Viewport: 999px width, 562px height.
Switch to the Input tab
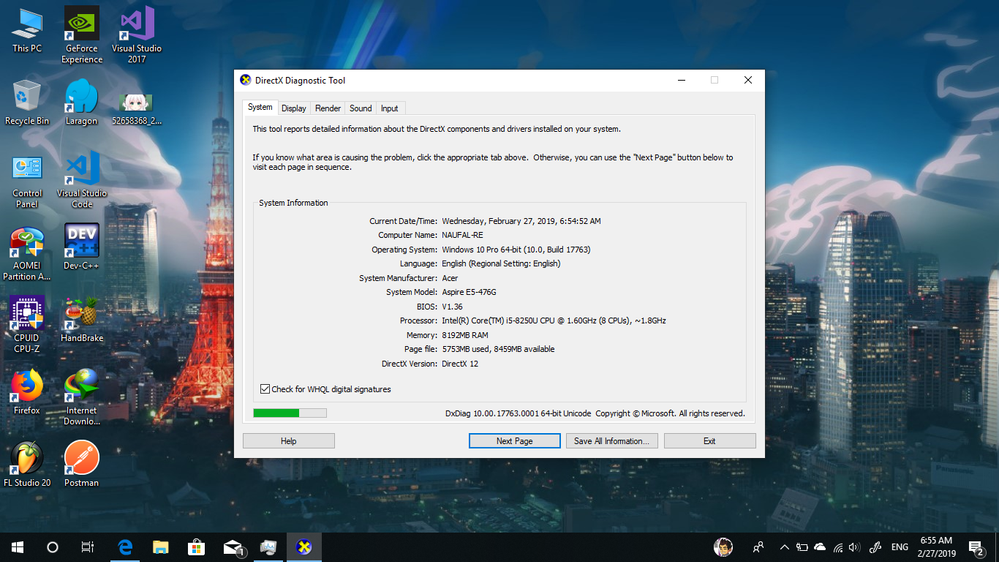pos(389,108)
